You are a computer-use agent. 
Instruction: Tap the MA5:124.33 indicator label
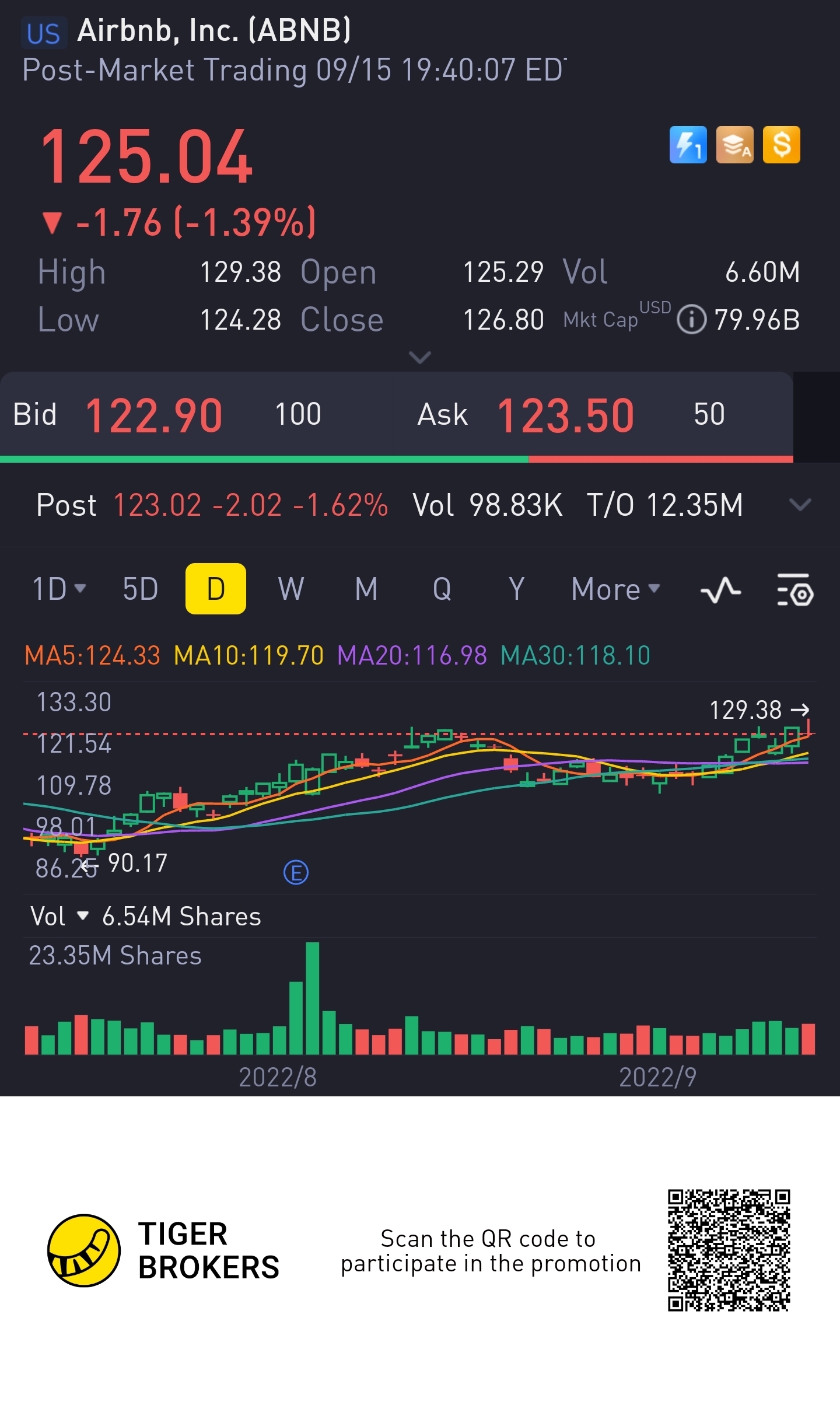coord(92,655)
